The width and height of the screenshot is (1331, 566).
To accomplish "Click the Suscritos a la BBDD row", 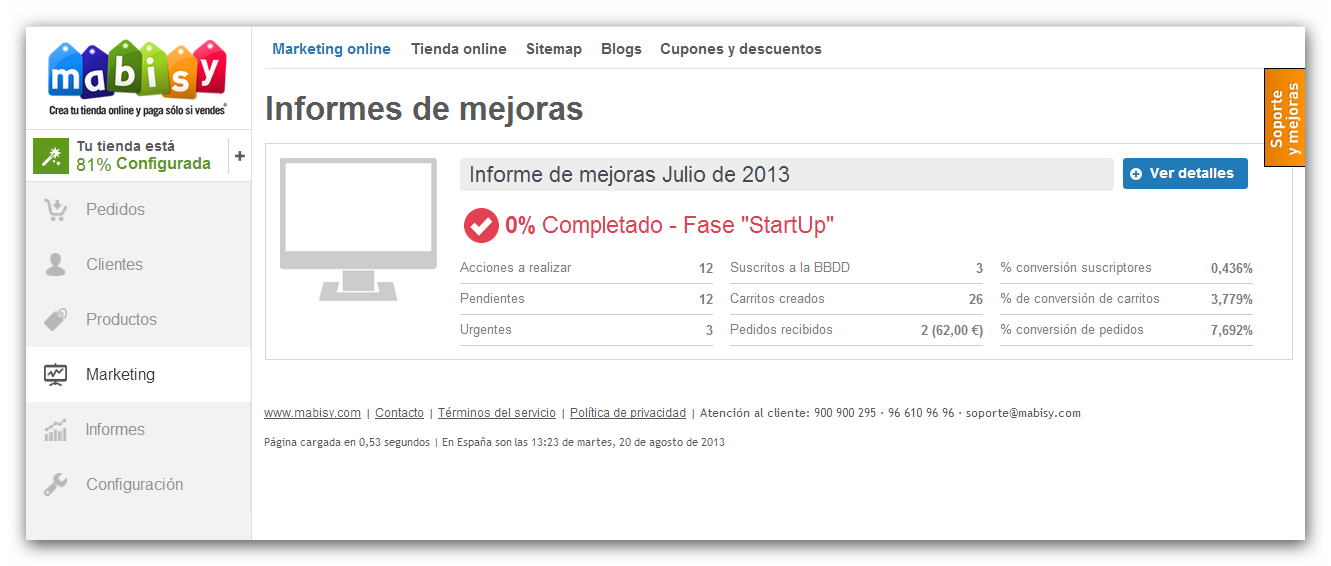I will [856, 268].
